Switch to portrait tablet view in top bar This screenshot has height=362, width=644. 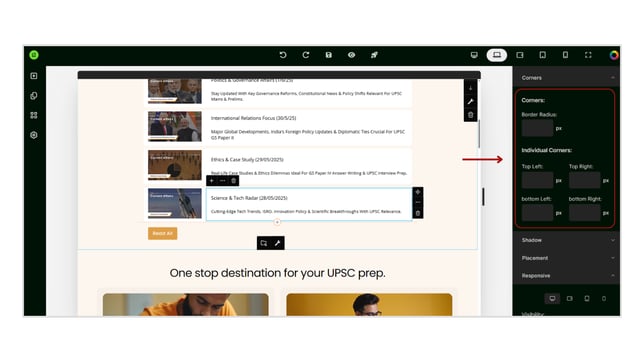point(543,55)
